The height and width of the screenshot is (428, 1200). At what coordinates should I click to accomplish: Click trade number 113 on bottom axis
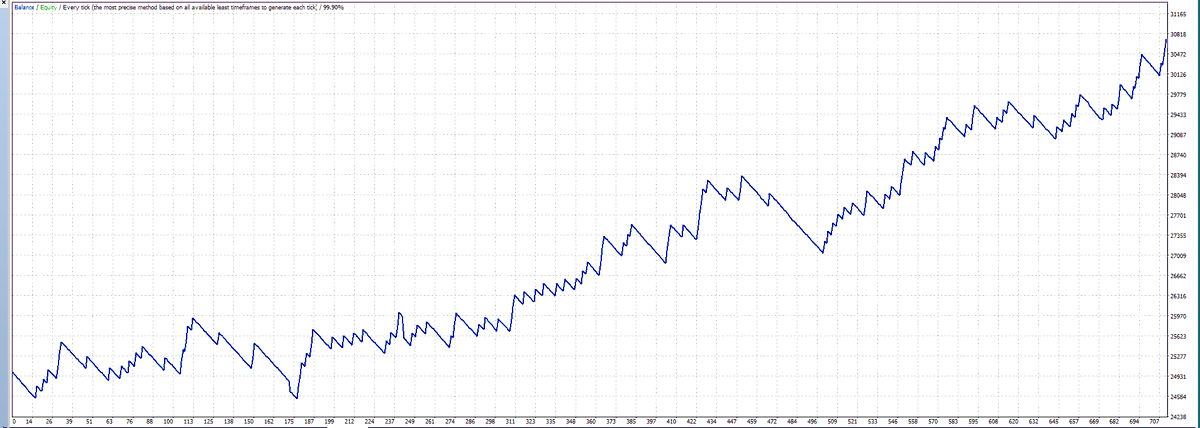point(188,422)
